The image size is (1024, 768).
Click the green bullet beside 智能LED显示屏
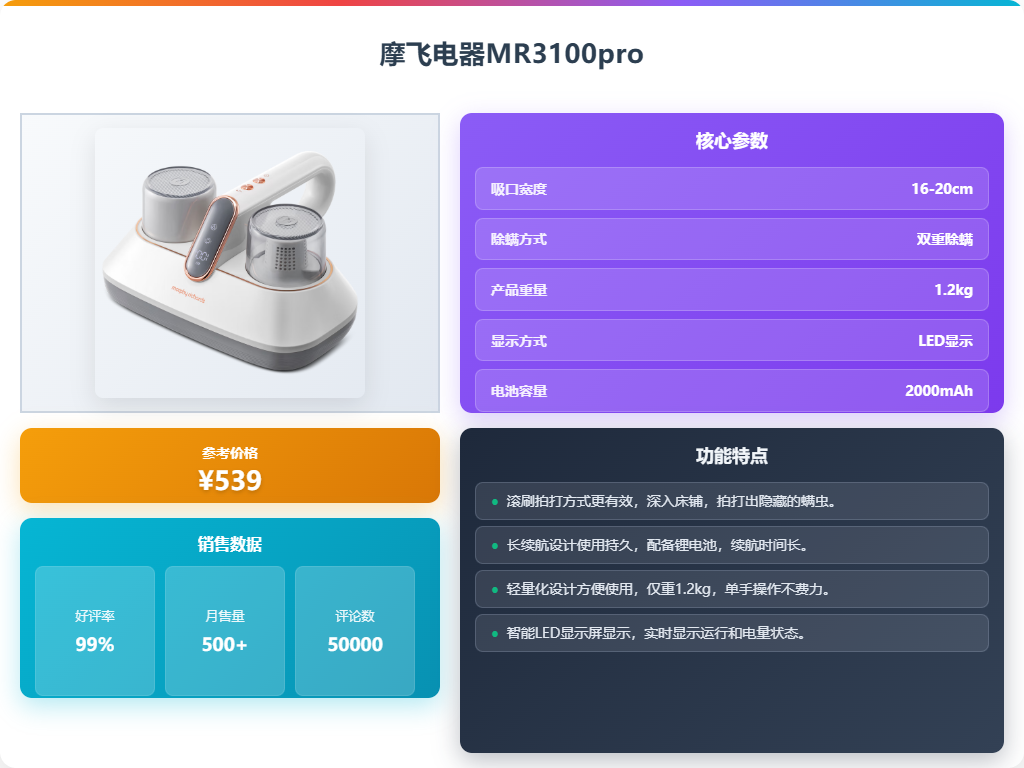click(494, 634)
